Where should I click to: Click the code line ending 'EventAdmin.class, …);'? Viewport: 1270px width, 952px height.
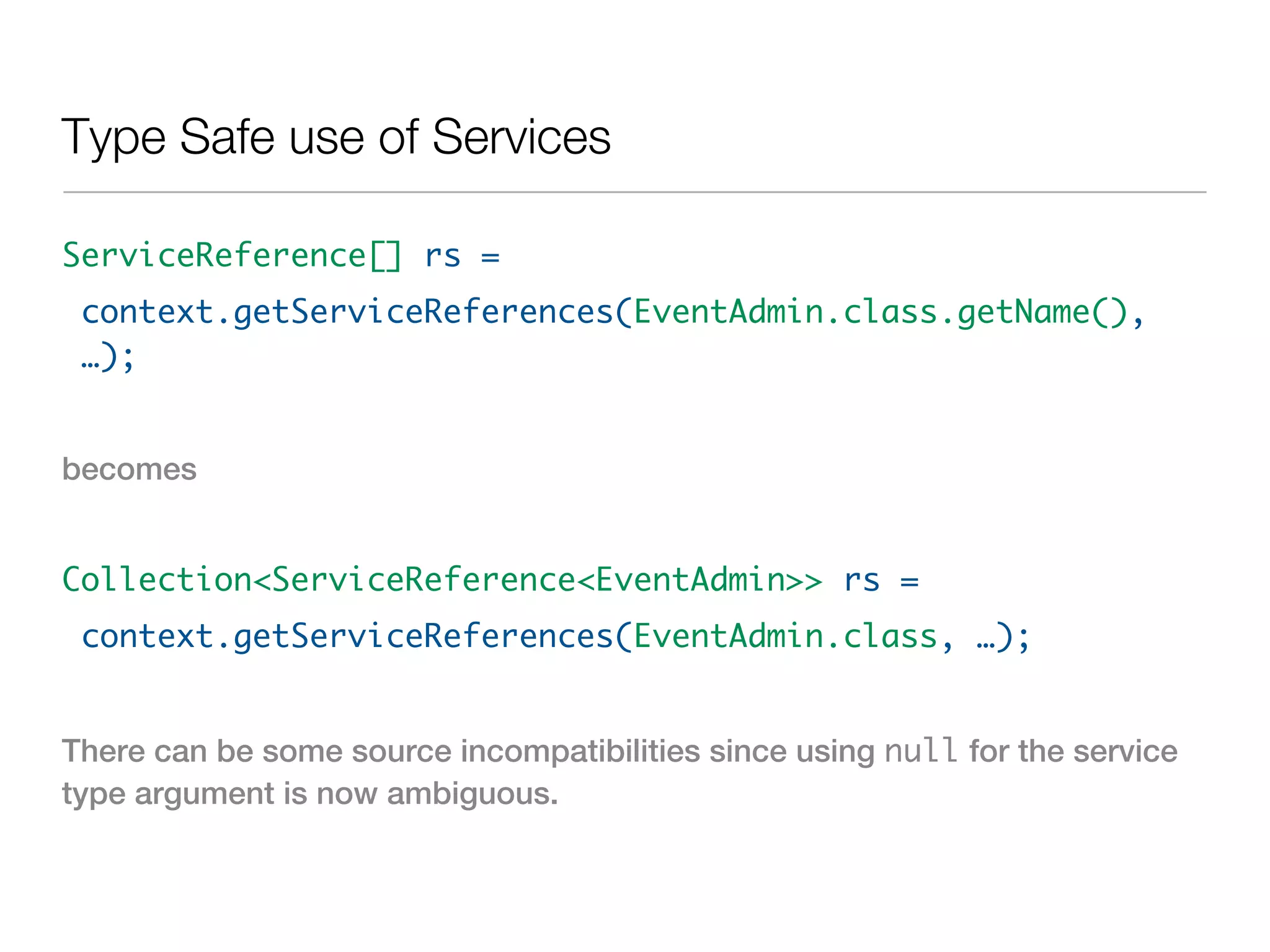[x=556, y=637]
